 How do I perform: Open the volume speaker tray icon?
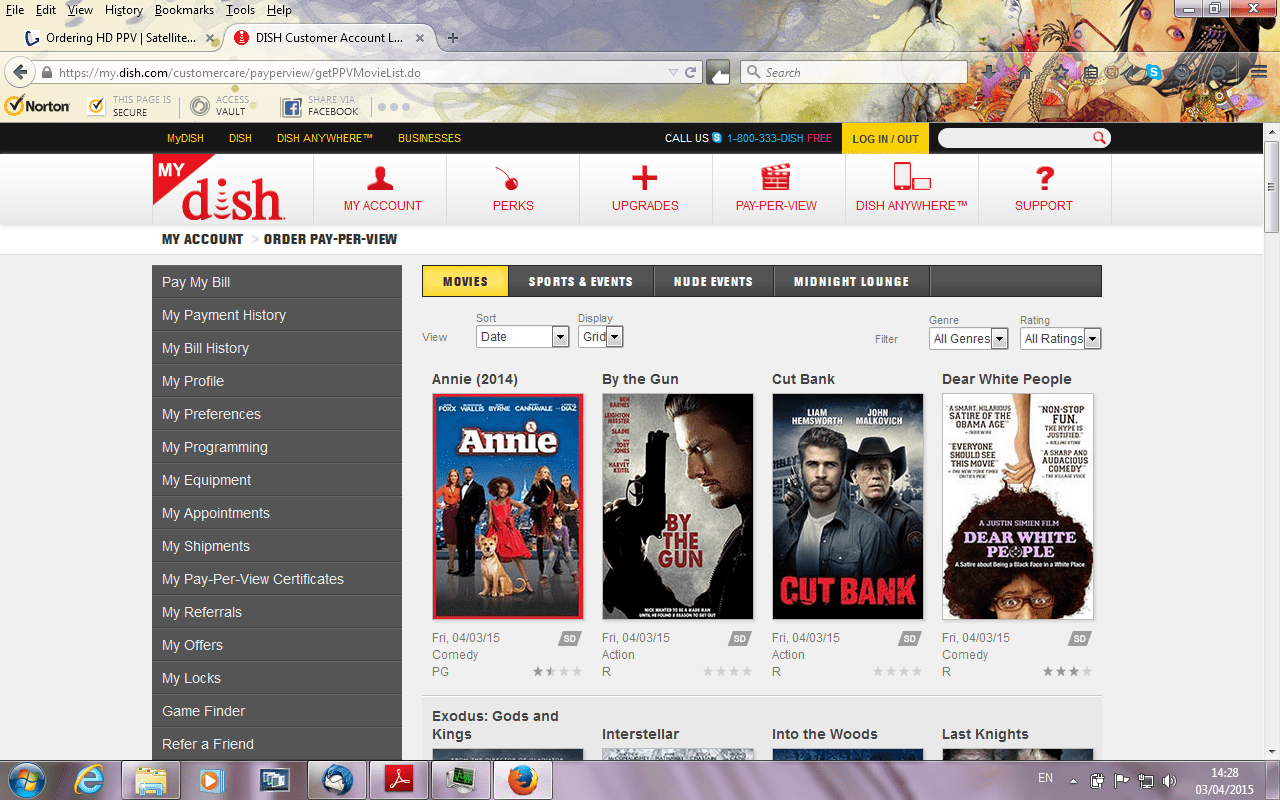coord(1169,780)
